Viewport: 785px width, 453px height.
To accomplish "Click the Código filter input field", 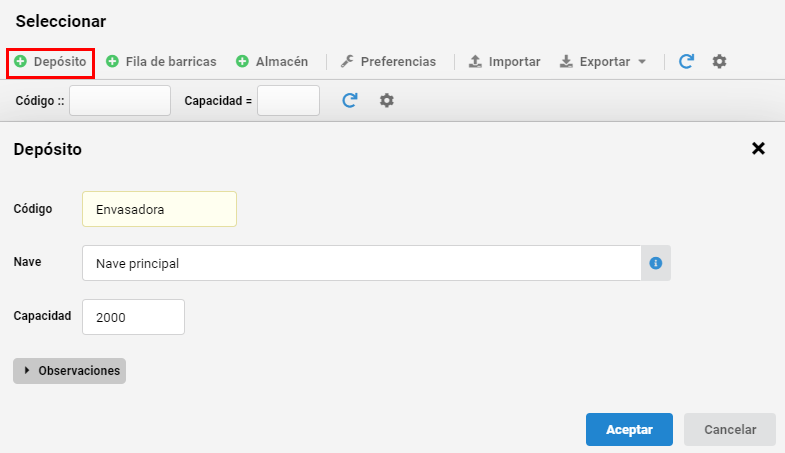I will [120, 101].
